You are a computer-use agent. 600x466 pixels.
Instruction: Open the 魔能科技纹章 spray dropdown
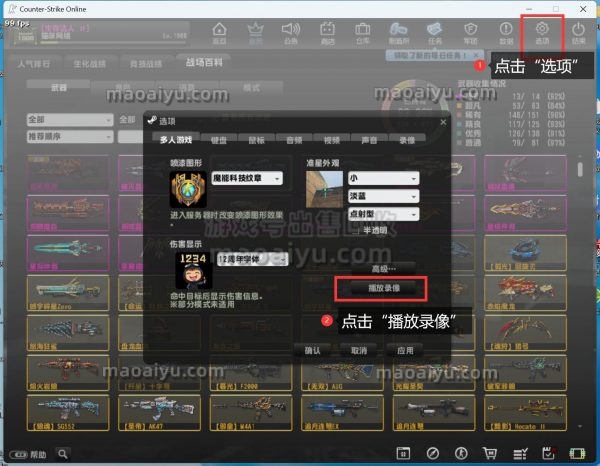pos(247,178)
